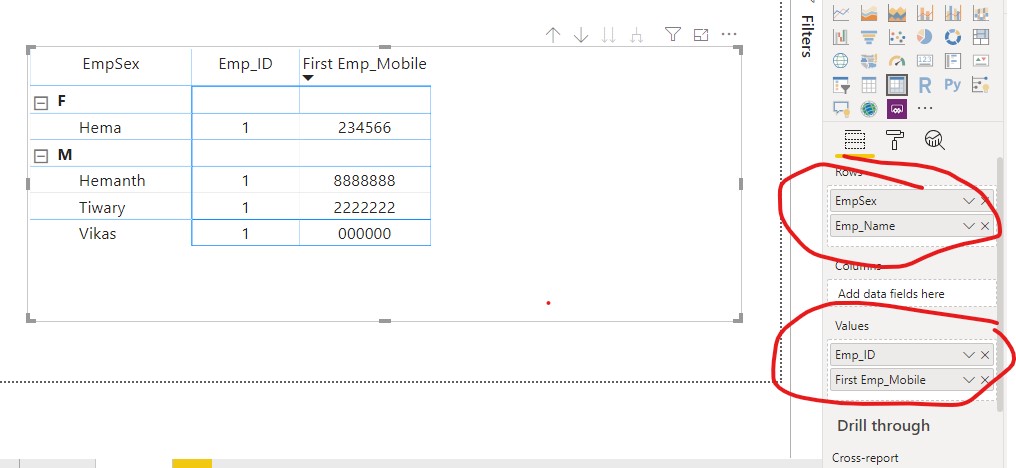This screenshot has height=468, width=1016.
Task: Select the Funnel visualization
Action: point(869,37)
